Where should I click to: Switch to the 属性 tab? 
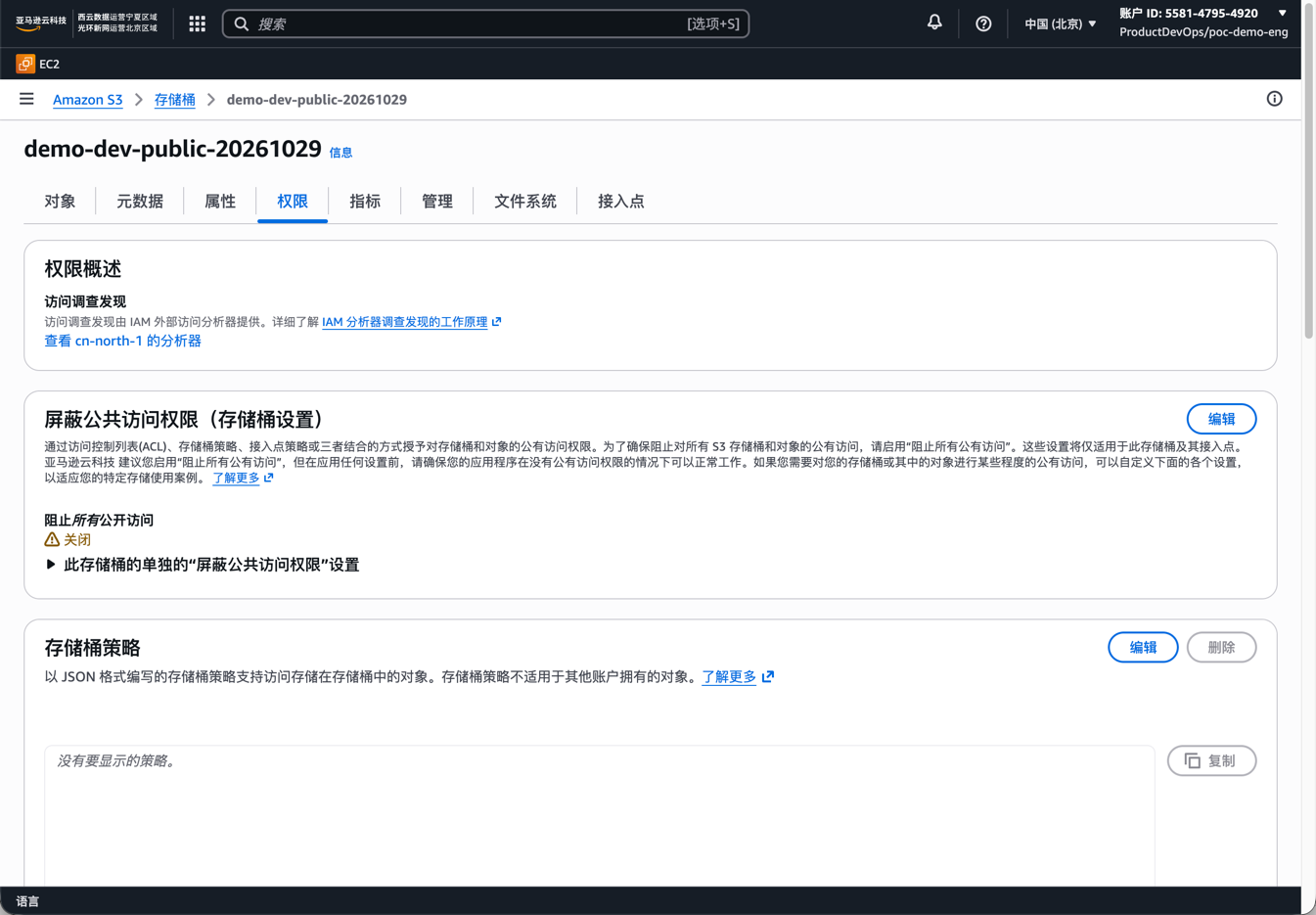[220, 202]
